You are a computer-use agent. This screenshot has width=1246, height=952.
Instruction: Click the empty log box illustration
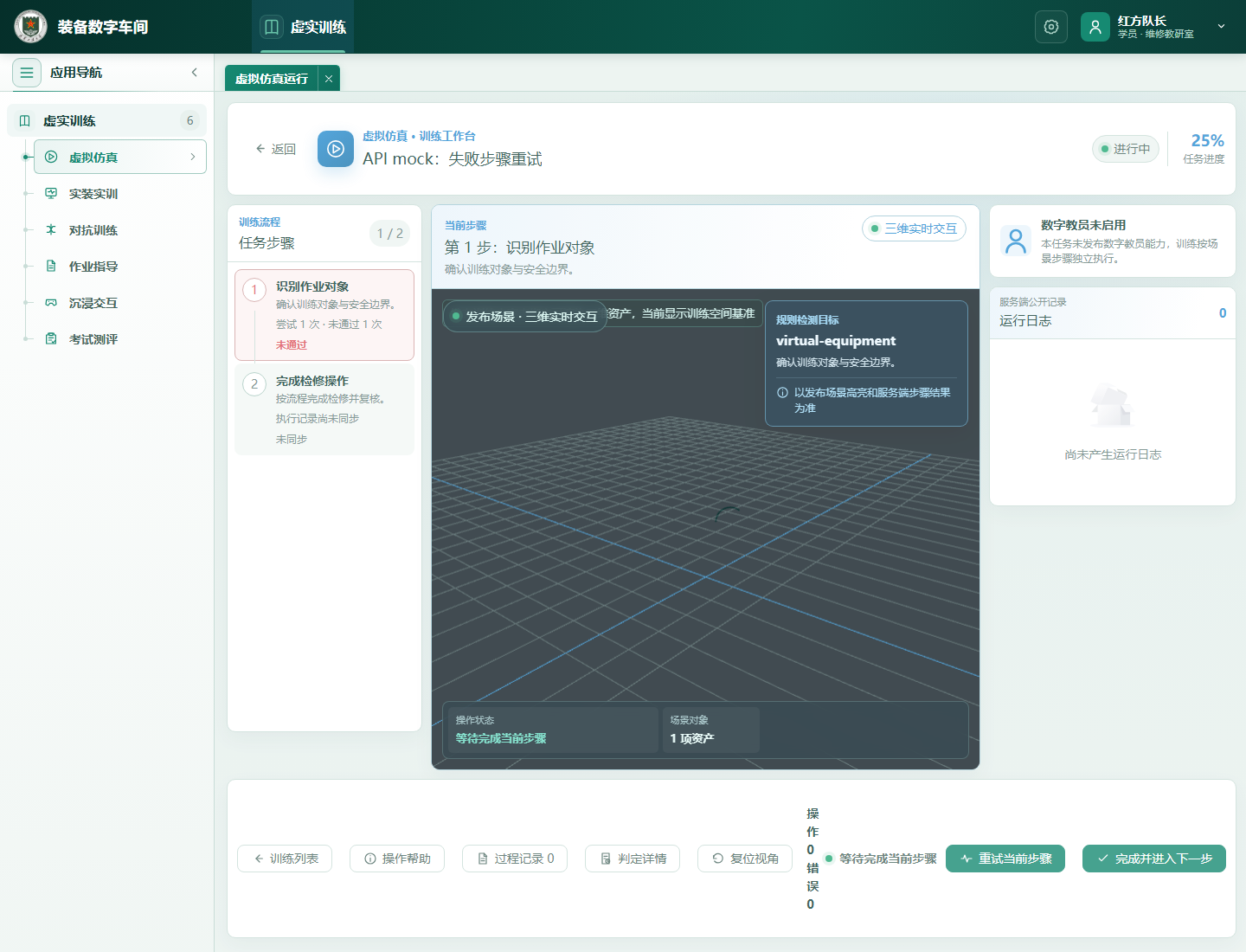coord(1112,406)
